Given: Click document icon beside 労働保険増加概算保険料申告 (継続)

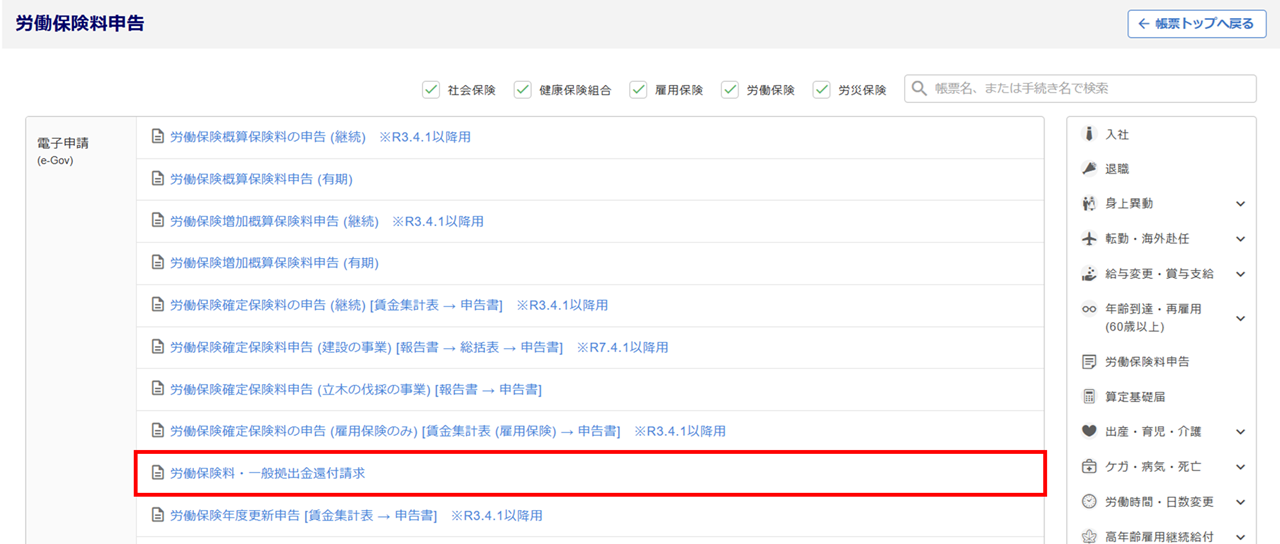Looking at the screenshot, I should tap(157, 221).
